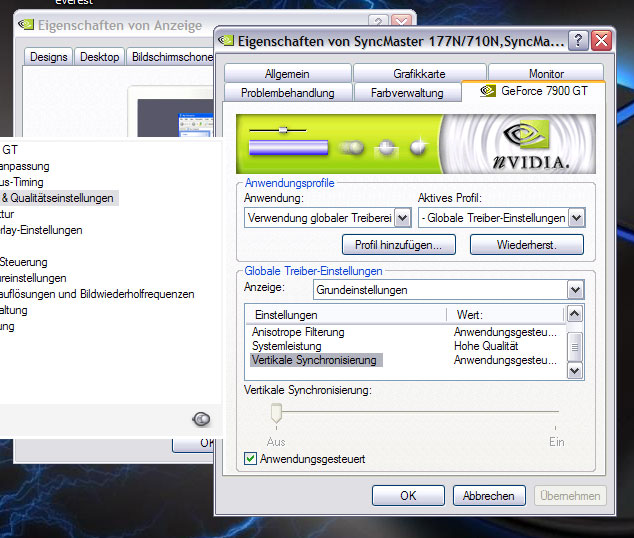This screenshot has height=538, width=634.
Task: Click the Einstellungen column header
Action: (x=347, y=315)
